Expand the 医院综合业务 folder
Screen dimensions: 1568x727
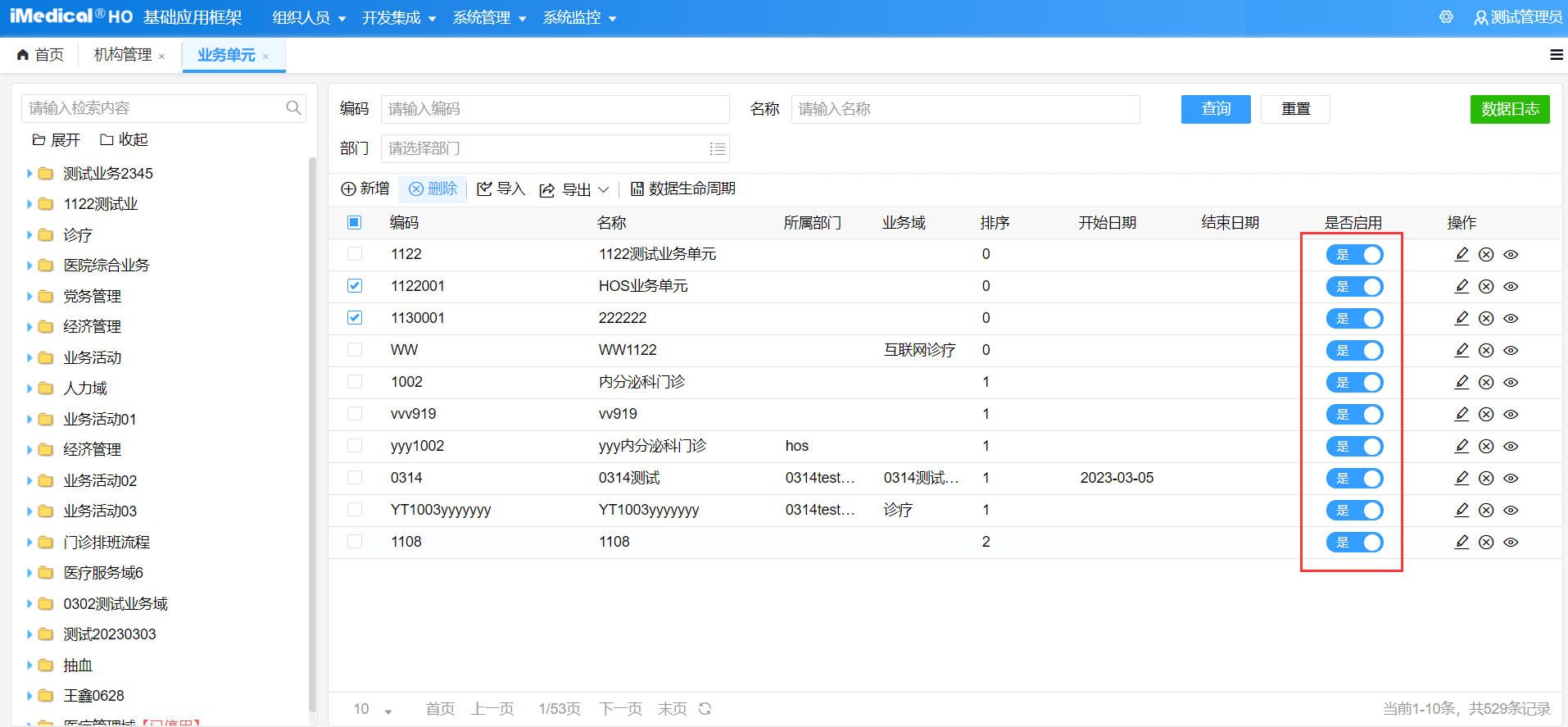[29, 266]
